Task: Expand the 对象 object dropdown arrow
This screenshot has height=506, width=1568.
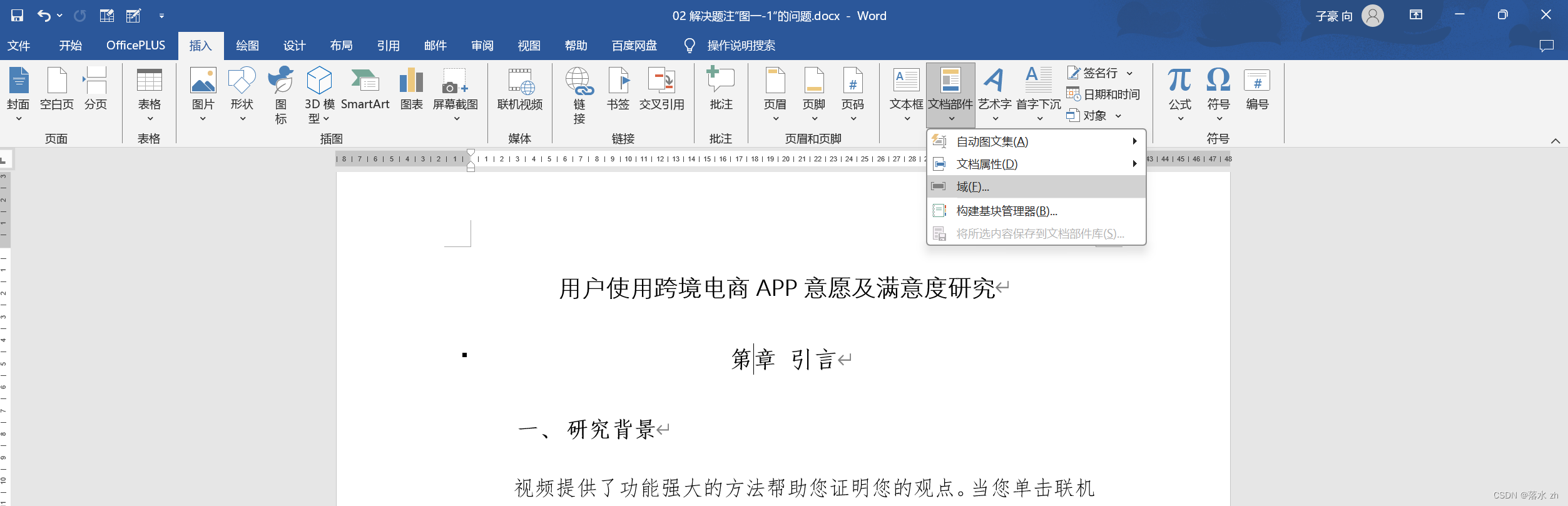Action: click(1118, 116)
